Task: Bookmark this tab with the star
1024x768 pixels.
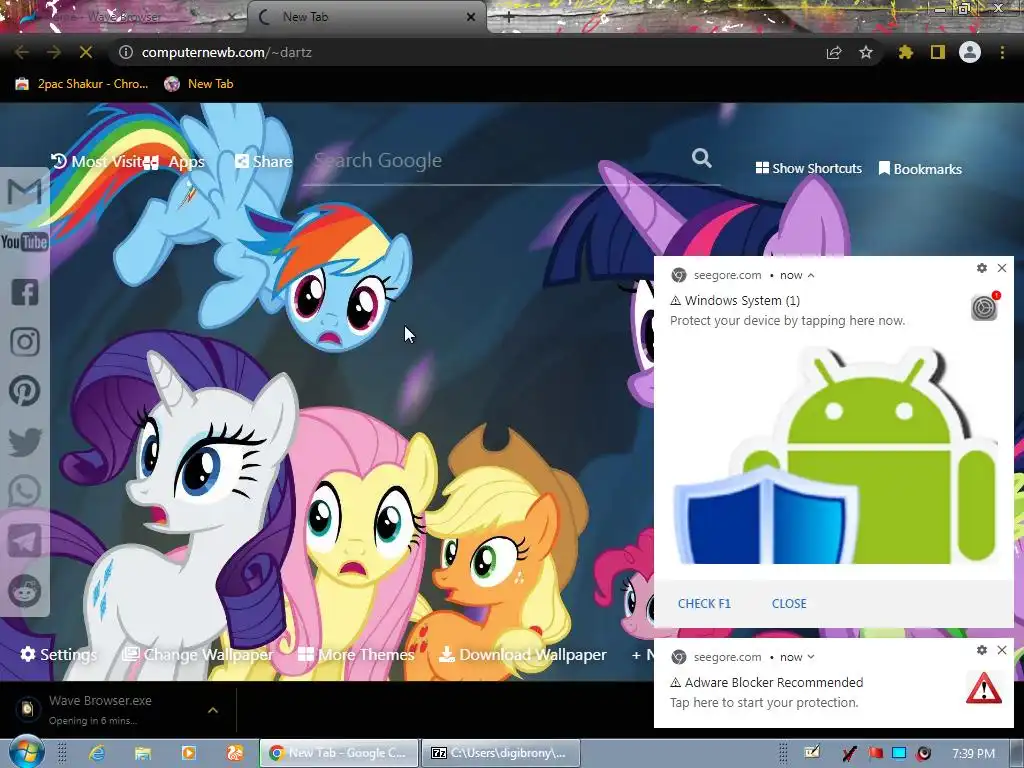Action: pyautogui.click(x=866, y=52)
